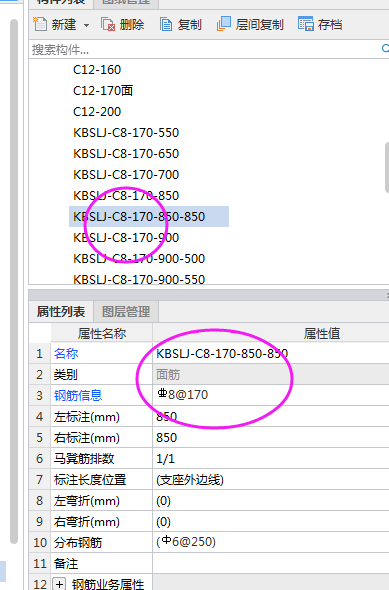Select KBSLJ-C8-170-700 in component list
This screenshot has height=590, width=389.
point(126,175)
